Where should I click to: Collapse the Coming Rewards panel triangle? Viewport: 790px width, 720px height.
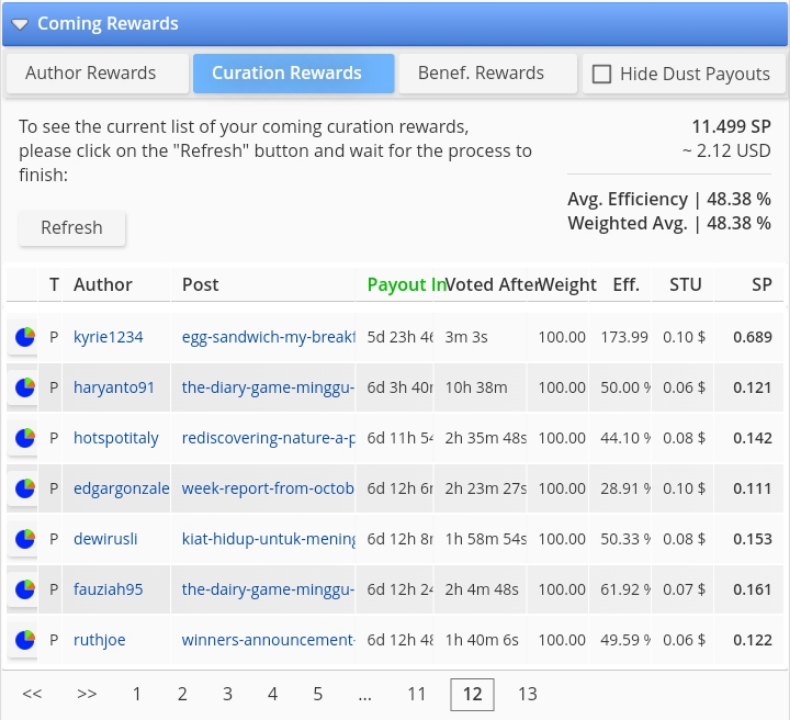pyautogui.click(x=20, y=24)
